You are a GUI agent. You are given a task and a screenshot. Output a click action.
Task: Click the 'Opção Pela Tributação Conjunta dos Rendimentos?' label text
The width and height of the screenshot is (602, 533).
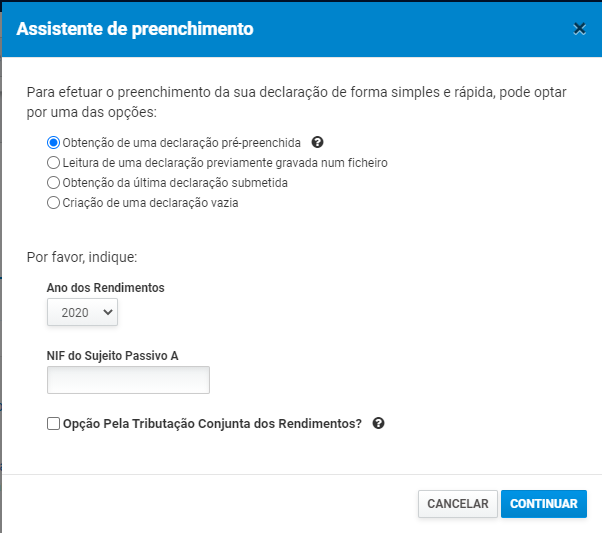(212, 424)
